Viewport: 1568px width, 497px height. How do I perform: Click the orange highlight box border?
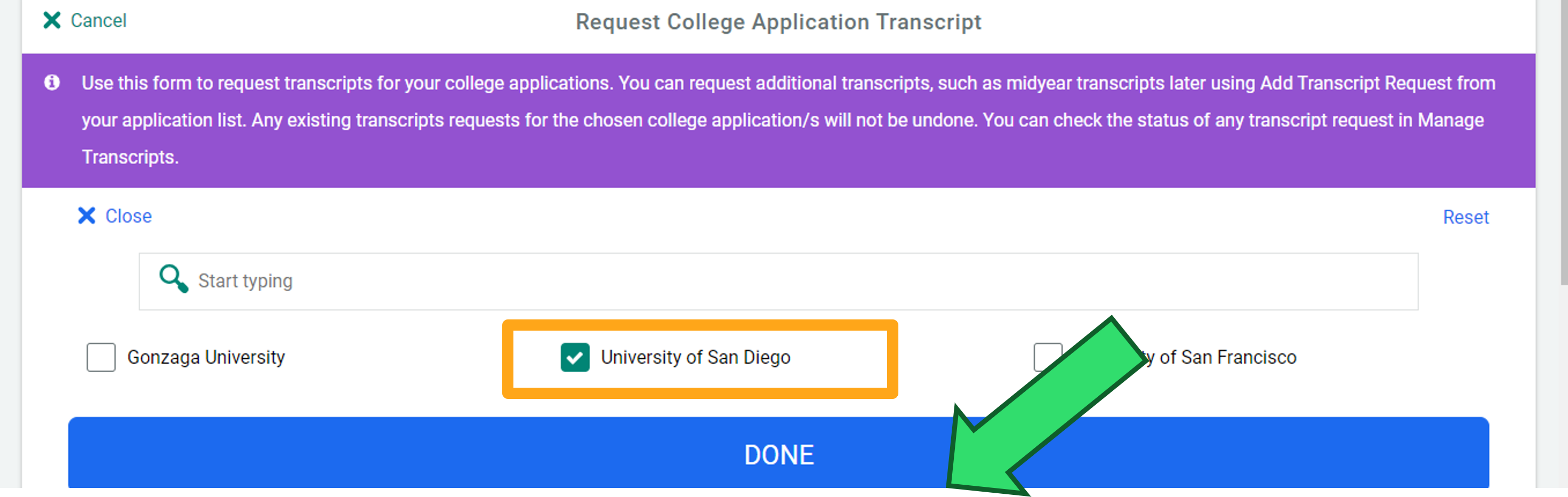tap(699, 325)
